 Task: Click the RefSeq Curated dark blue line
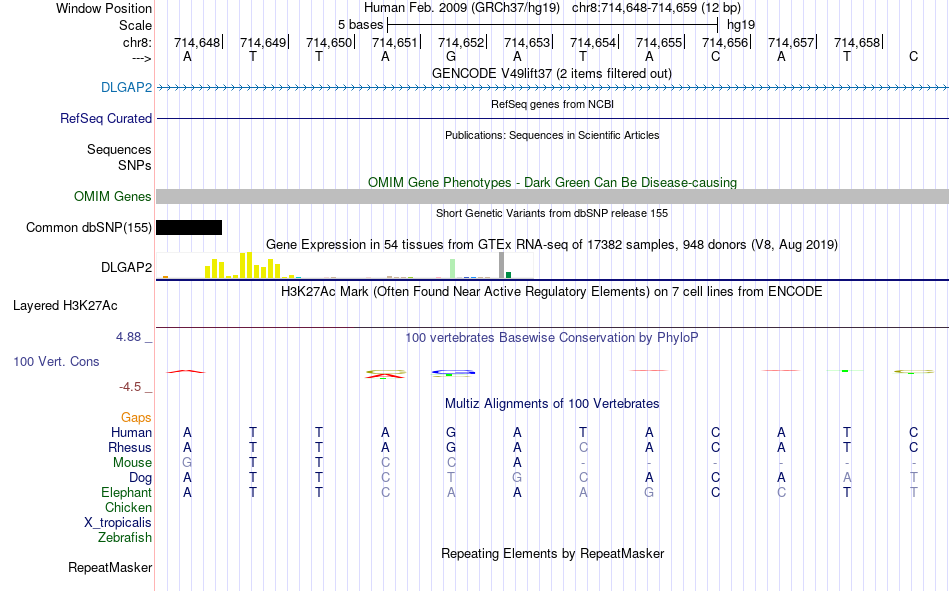[552, 118]
